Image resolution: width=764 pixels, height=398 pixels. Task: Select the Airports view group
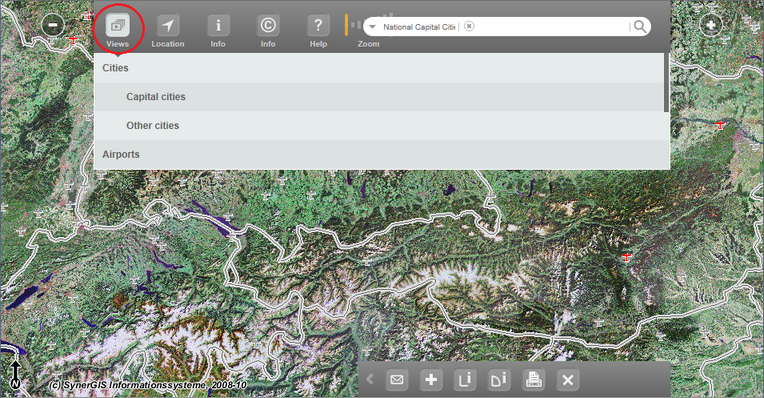click(x=379, y=154)
